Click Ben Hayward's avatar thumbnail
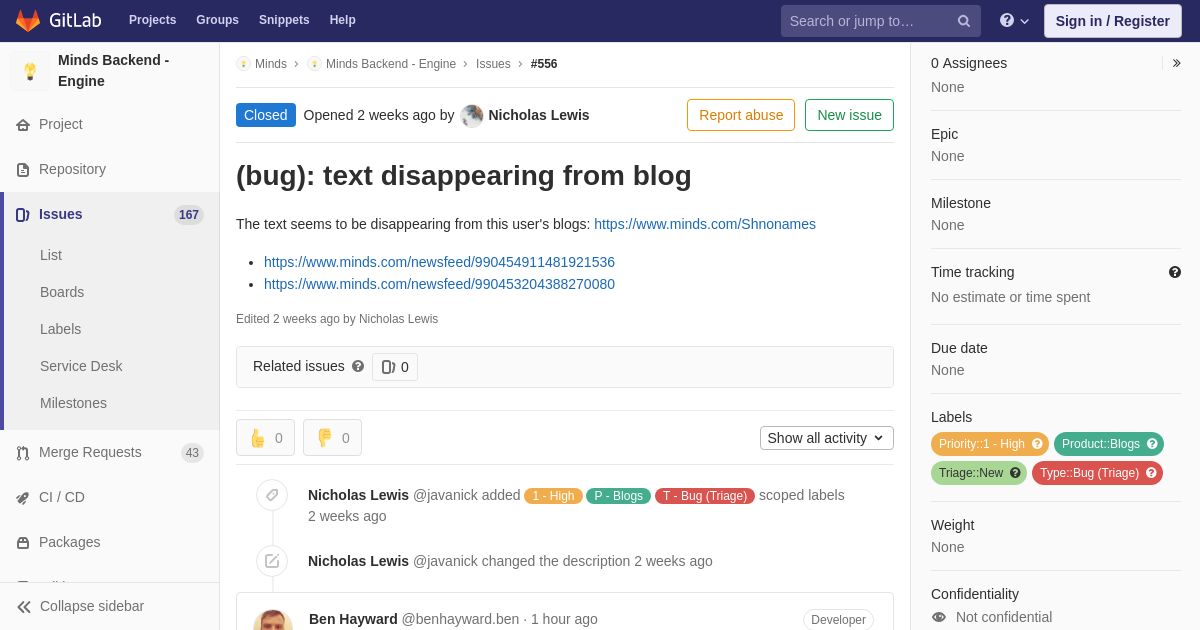Screen dimensions: 1200x630 (273, 620)
